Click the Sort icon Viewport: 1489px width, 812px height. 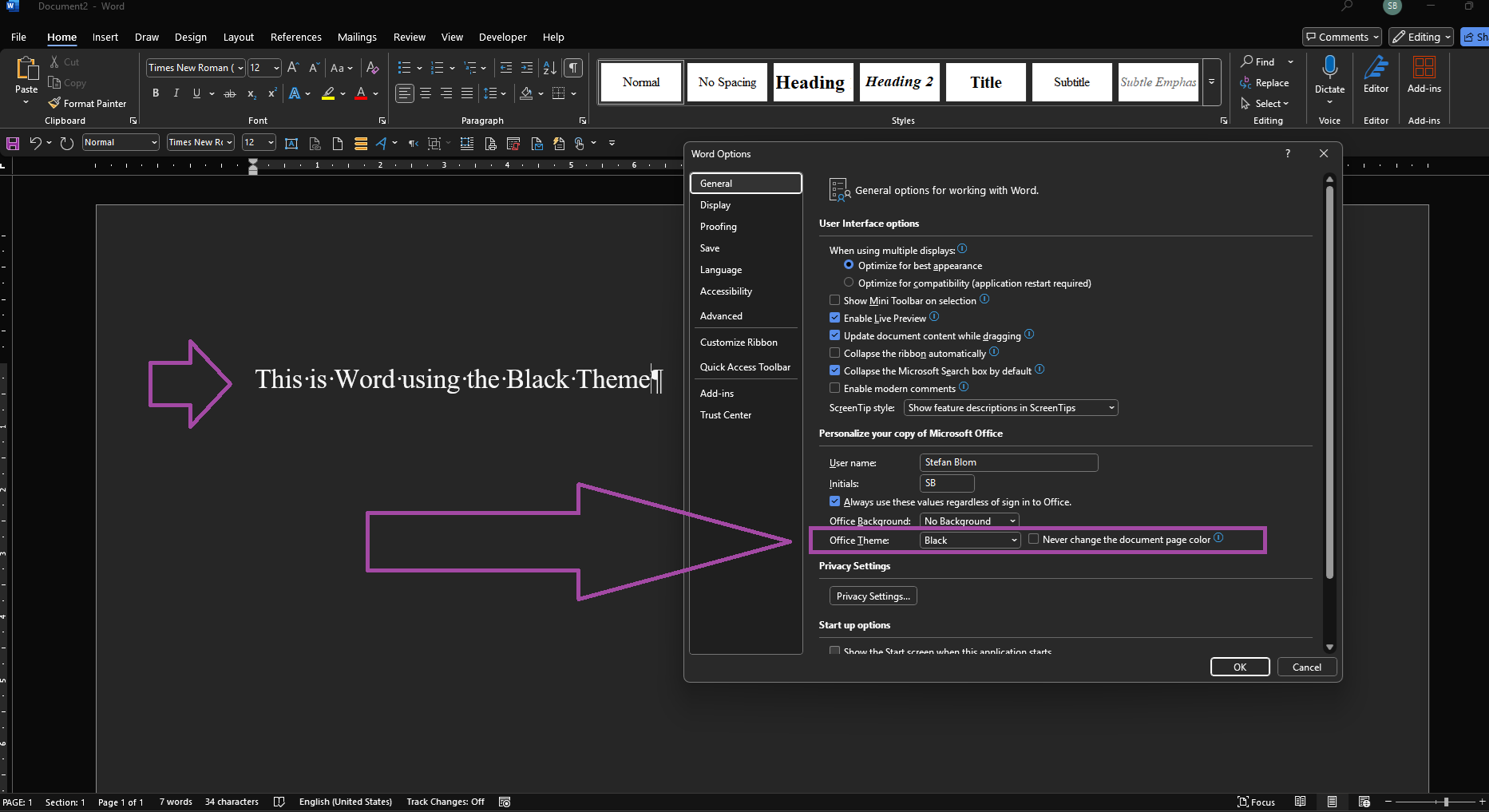coord(550,68)
